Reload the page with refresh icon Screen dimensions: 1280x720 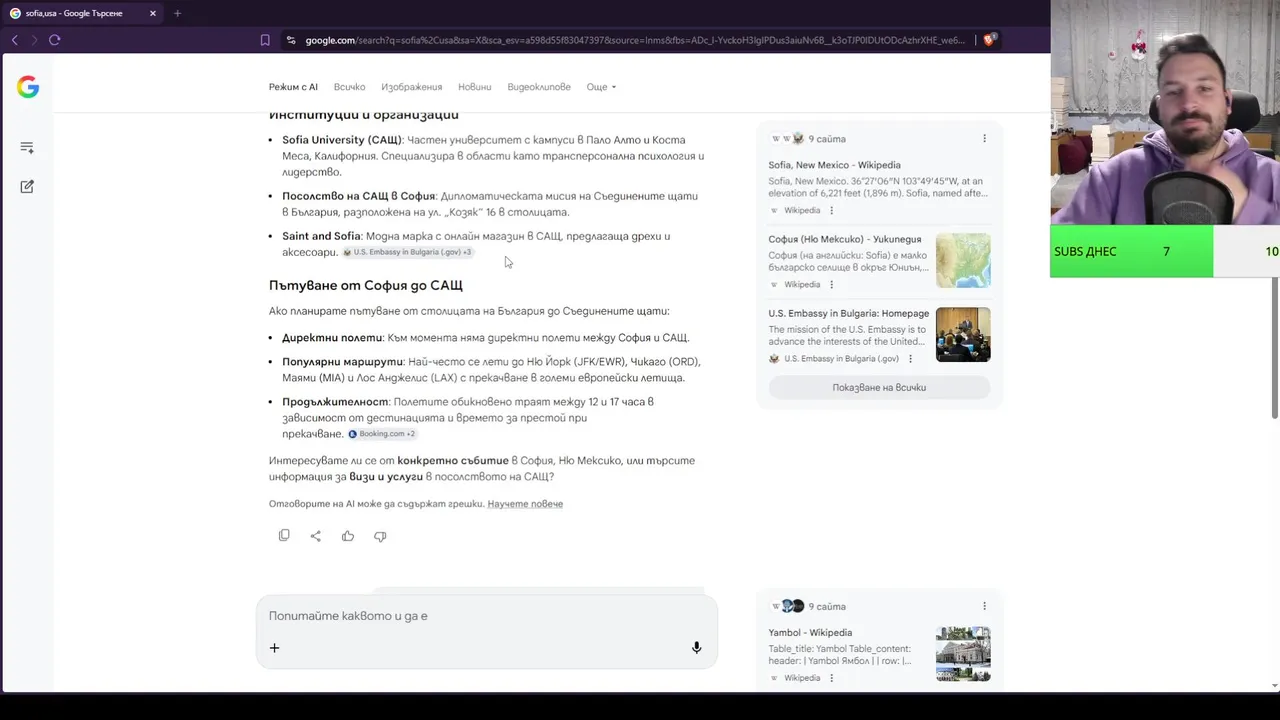pos(55,40)
